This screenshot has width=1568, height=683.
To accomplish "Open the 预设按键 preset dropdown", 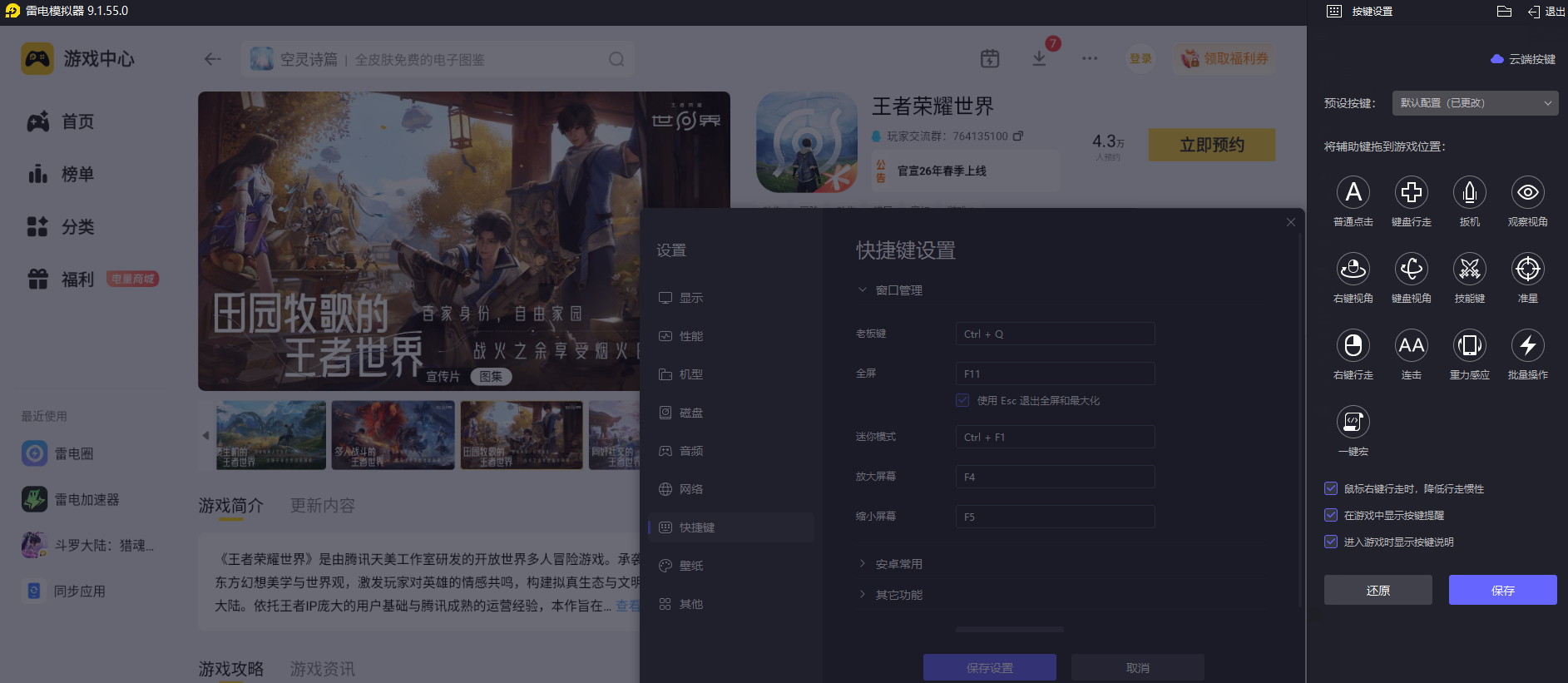I will click(1475, 103).
